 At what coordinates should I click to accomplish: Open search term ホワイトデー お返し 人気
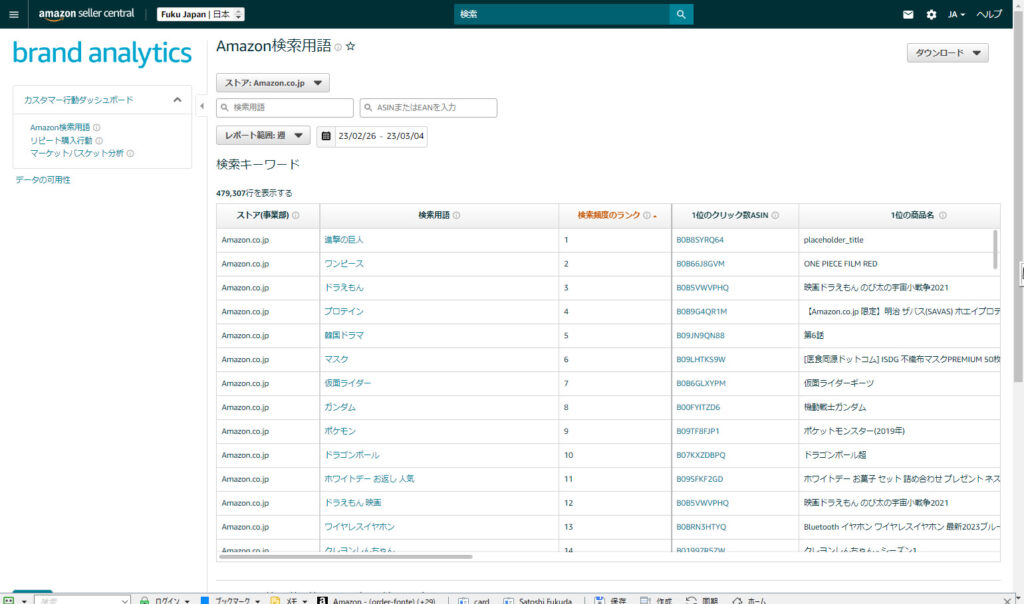pyautogui.click(x=369, y=479)
